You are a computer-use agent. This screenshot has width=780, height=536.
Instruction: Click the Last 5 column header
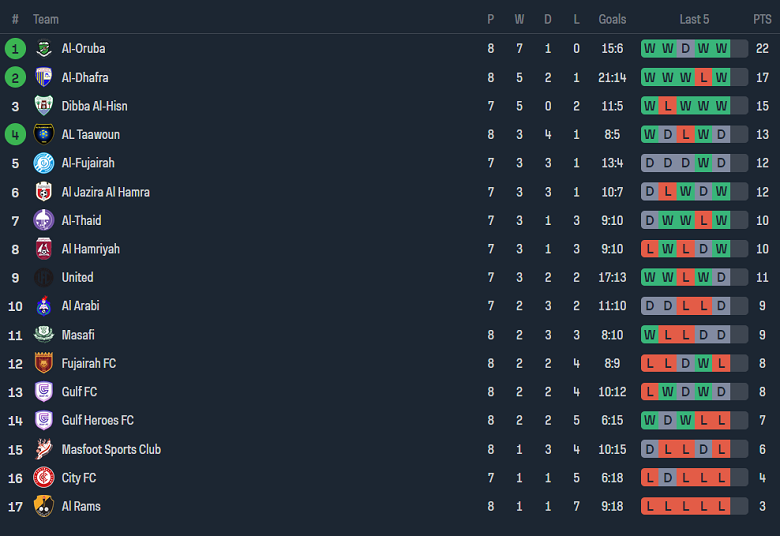pyautogui.click(x=694, y=19)
